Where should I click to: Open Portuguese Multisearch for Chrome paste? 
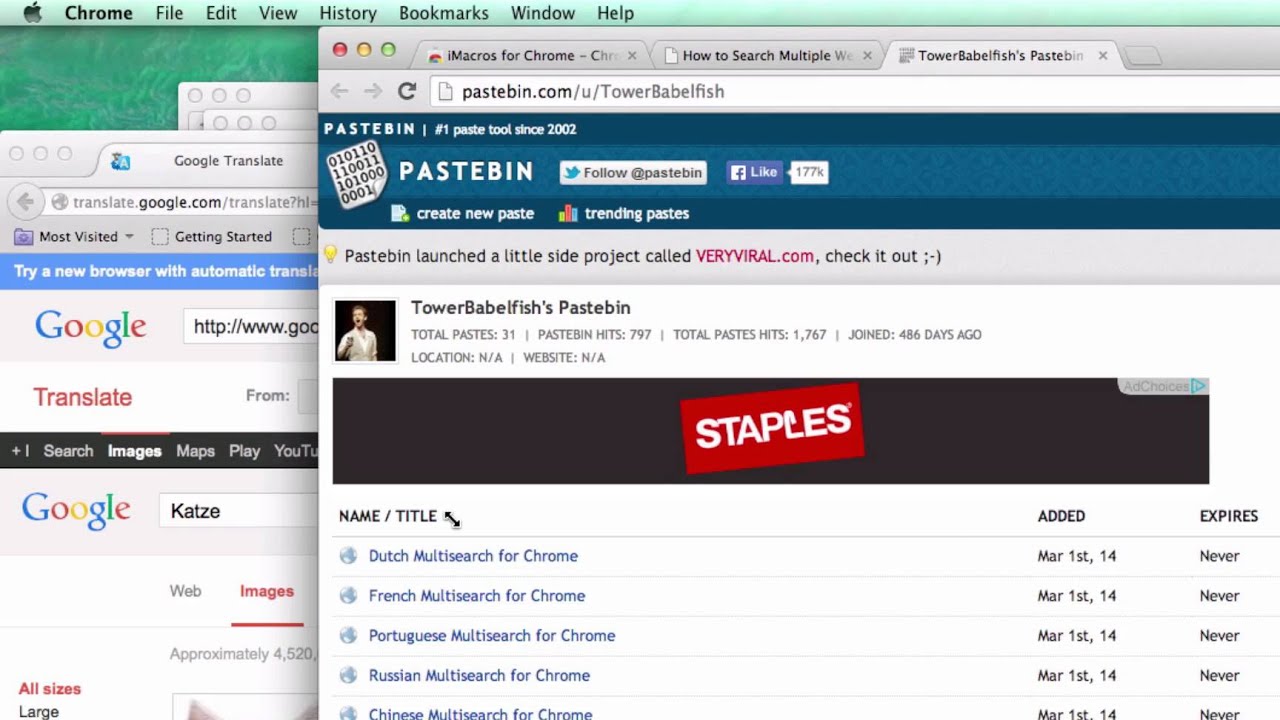[x=492, y=636]
